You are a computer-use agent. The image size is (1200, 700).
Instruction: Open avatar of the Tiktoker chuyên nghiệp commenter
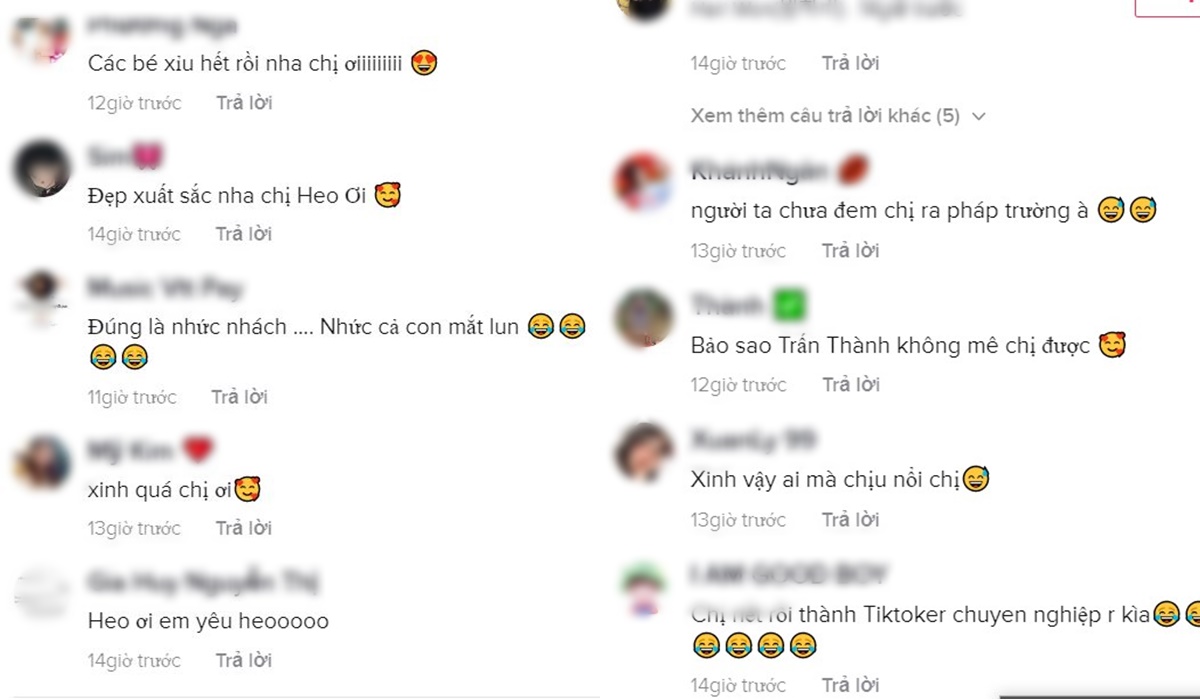pos(643,589)
